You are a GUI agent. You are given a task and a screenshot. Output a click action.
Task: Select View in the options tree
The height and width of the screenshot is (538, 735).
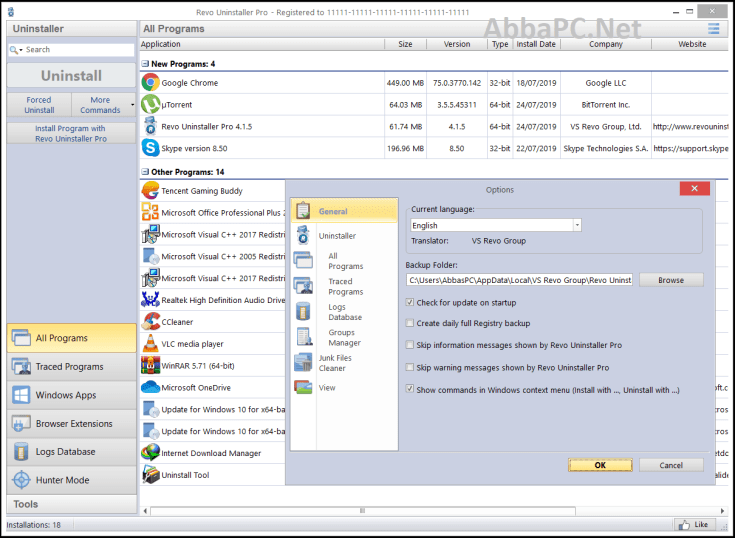(x=327, y=388)
